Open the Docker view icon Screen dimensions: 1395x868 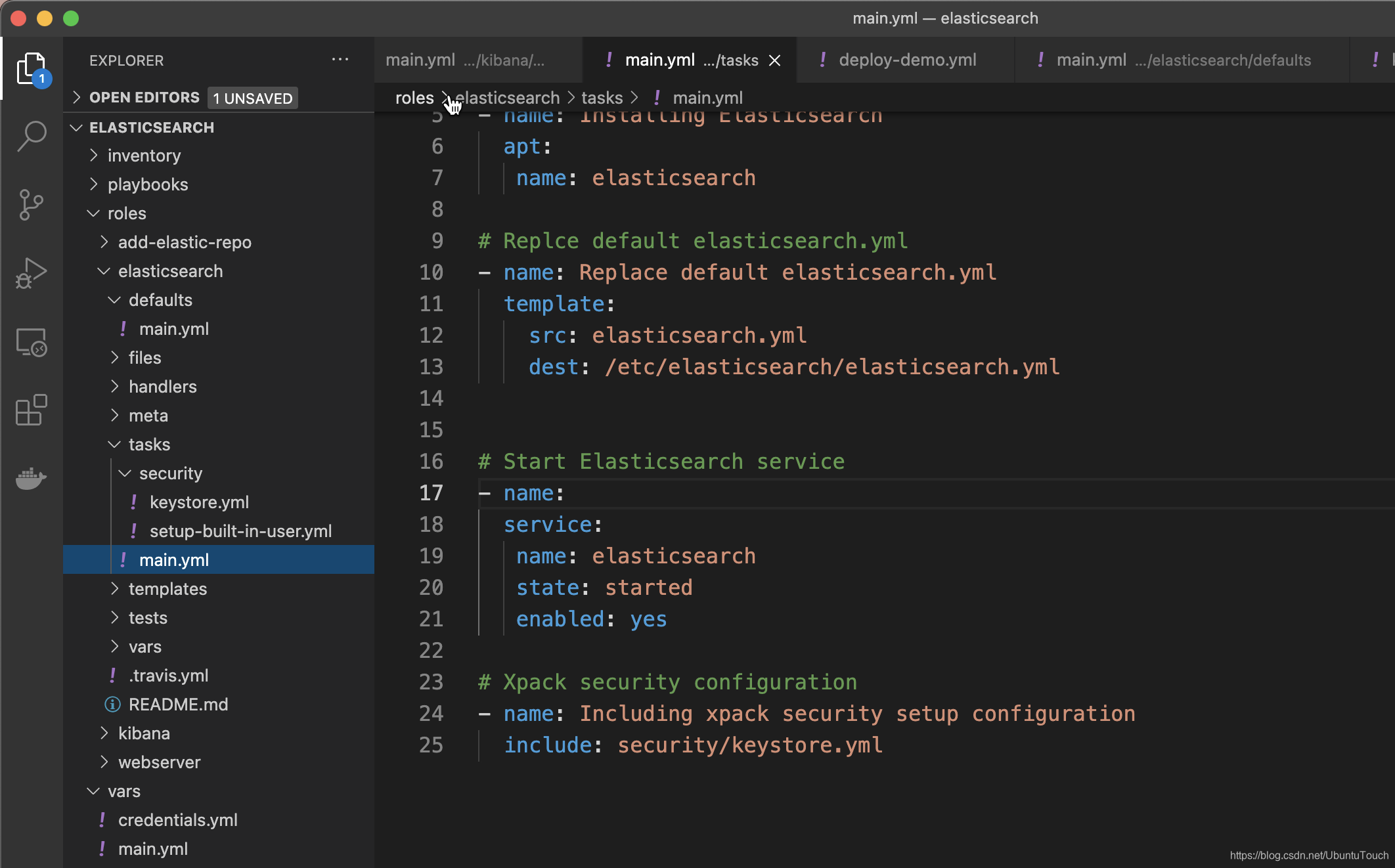click(x=31, y=479)
